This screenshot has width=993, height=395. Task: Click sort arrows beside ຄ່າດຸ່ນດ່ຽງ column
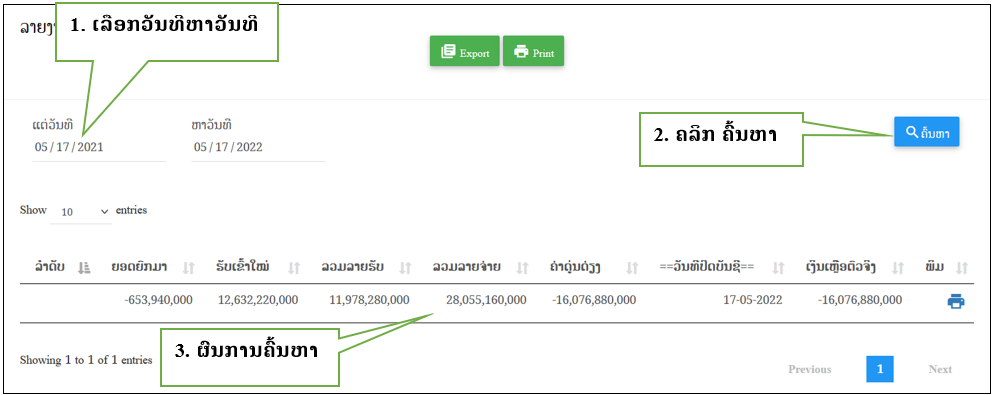click(x=632, y=268)
